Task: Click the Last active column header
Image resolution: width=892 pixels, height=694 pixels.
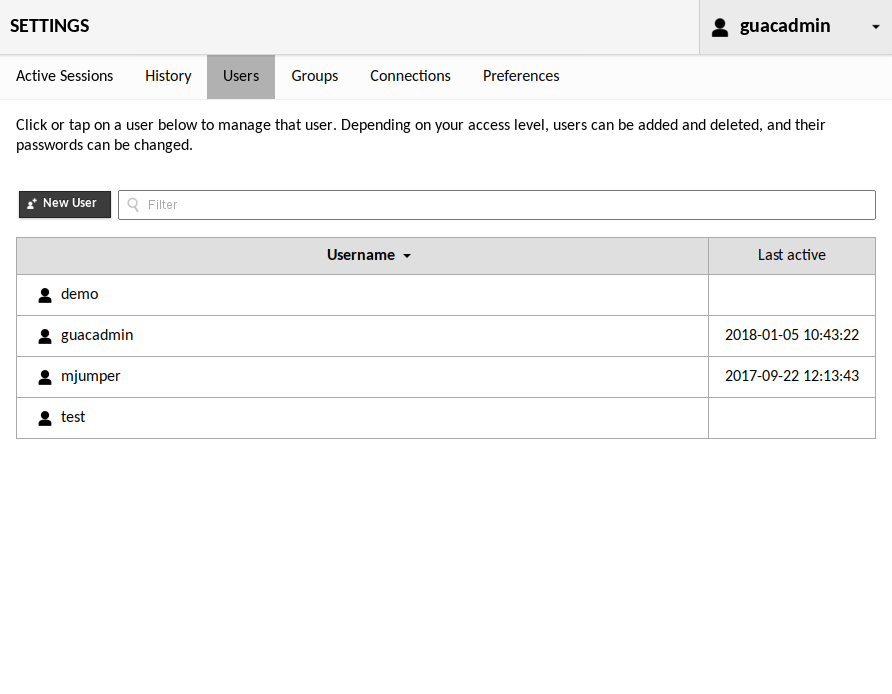Action: coord(791,255)
